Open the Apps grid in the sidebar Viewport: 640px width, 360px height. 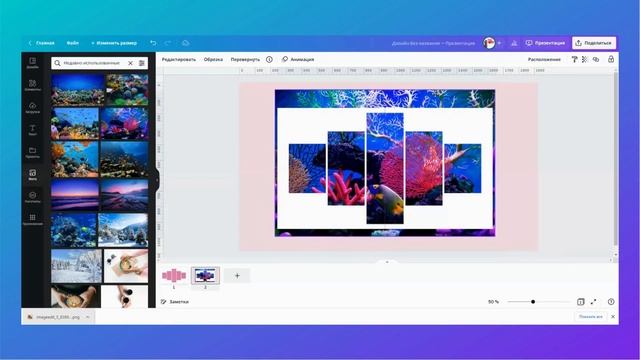(x=33, y=219)
